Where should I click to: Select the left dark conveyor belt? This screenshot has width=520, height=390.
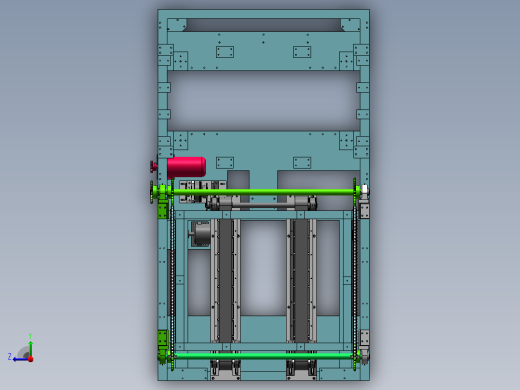226,280
